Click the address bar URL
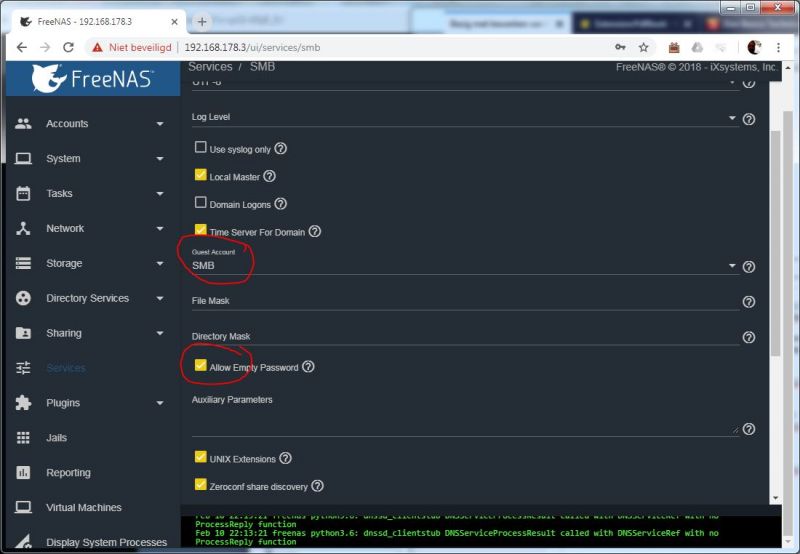 click(253, 47)
